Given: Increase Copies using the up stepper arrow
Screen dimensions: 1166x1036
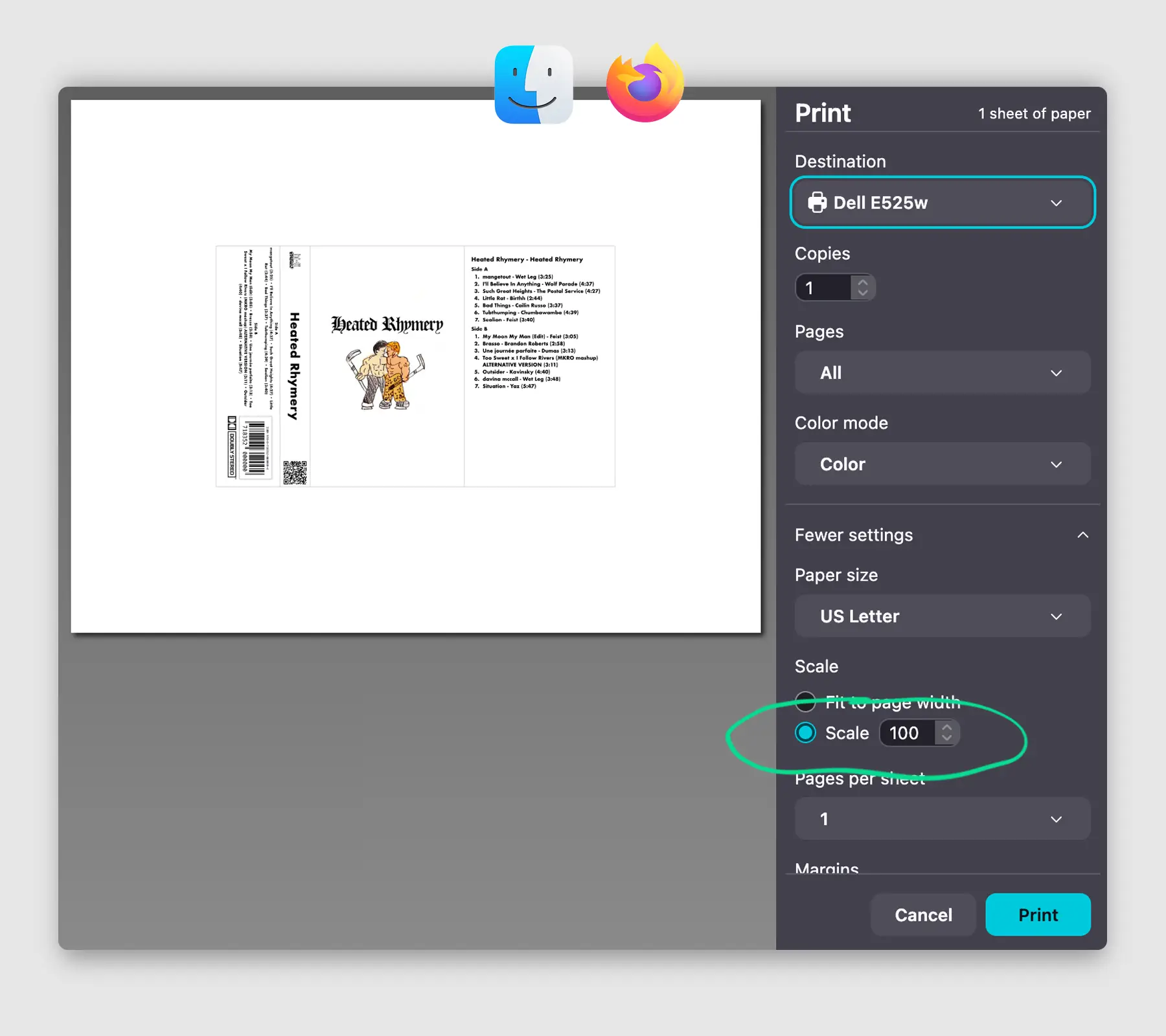Looking at the screenshot, I should 863,282.
